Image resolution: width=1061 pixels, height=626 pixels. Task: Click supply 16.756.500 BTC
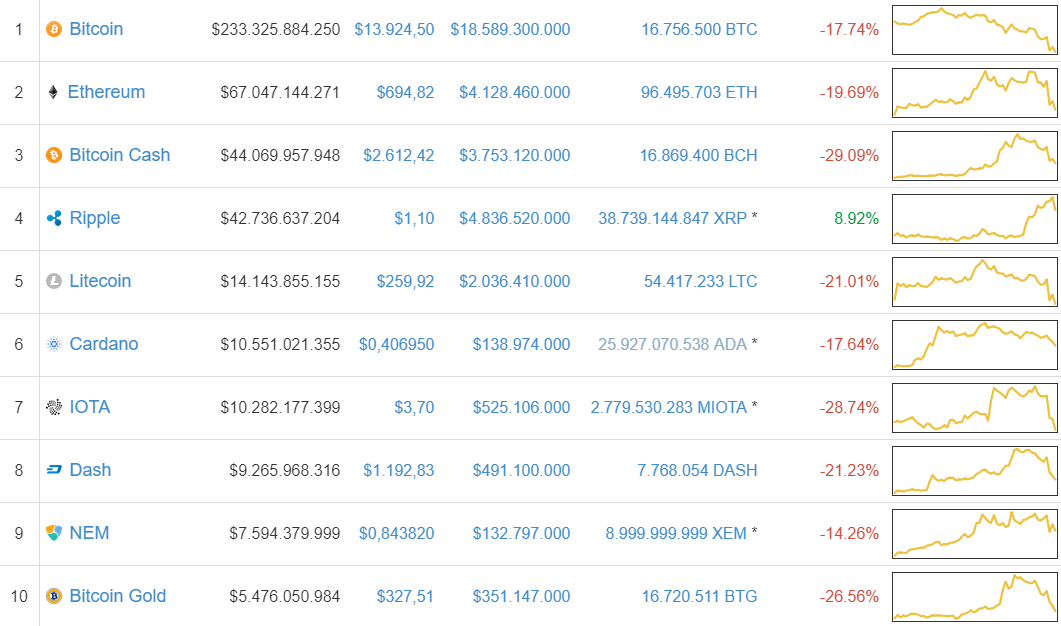pyautogui.click(x=699, y=29)
